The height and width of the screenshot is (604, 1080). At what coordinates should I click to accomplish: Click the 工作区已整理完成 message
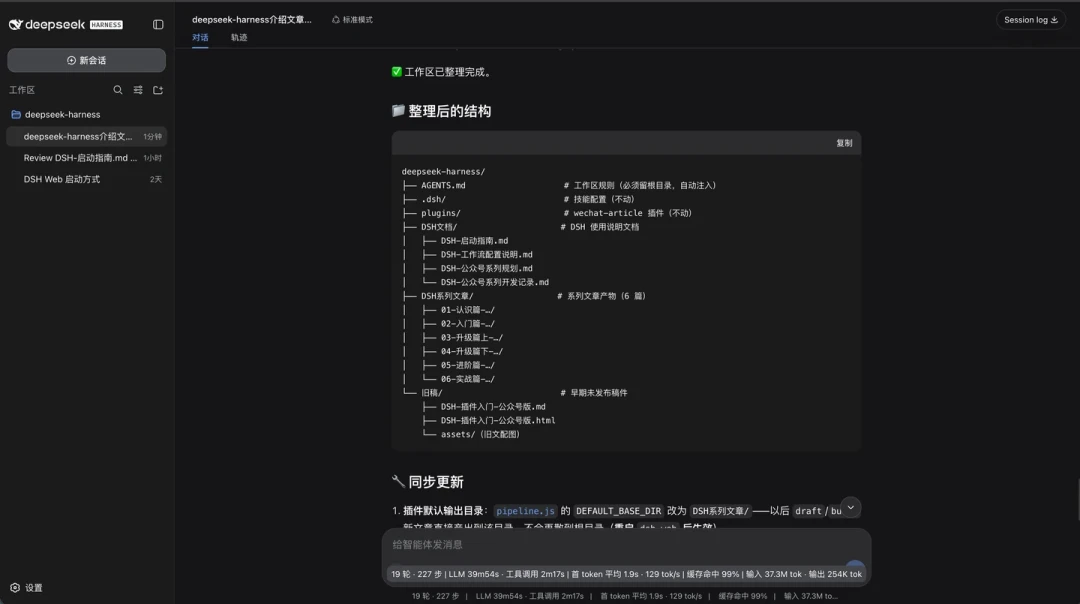click(x=448, y=72)
